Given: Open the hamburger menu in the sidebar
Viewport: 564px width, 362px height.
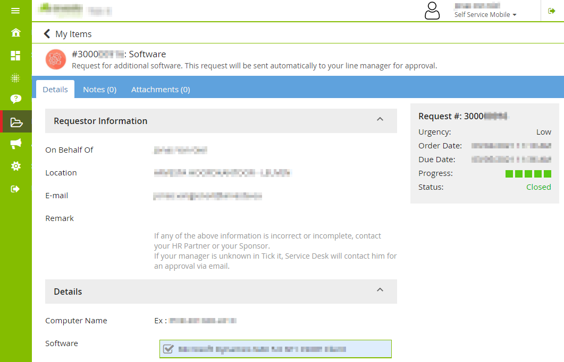Looking at the screenshot, I should 15,11.
